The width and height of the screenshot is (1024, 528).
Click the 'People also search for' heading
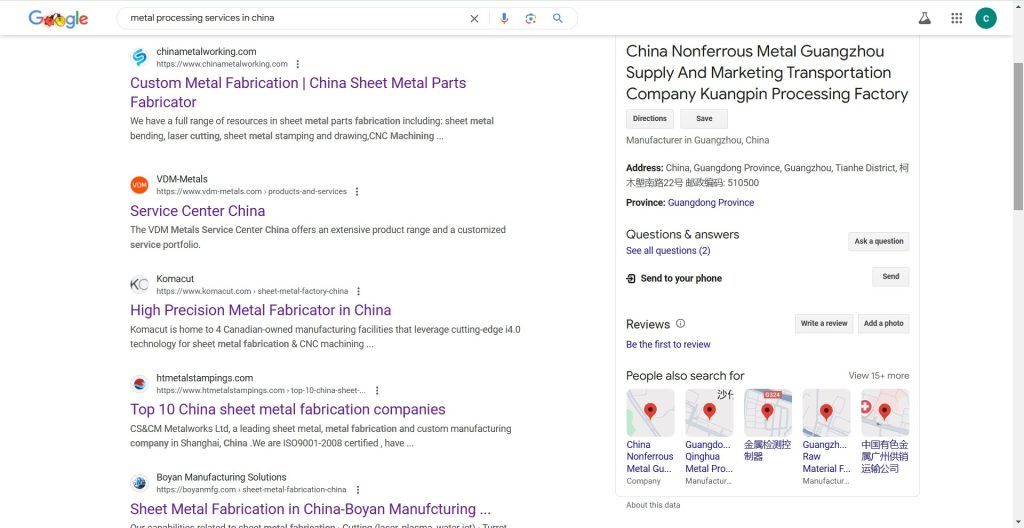(685, 376)
